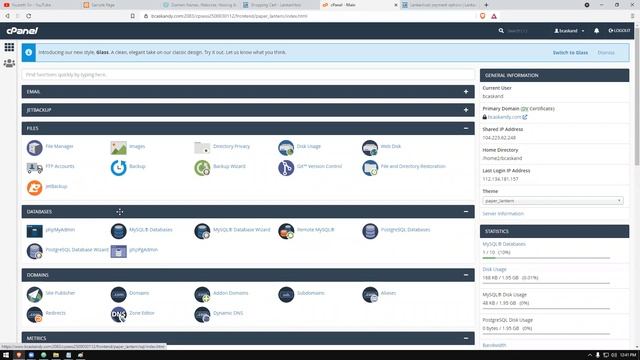Image resolution: width=640 pixels, height=360 pixels.
Task: Open the Aliases icon
Action: [370, 294]
